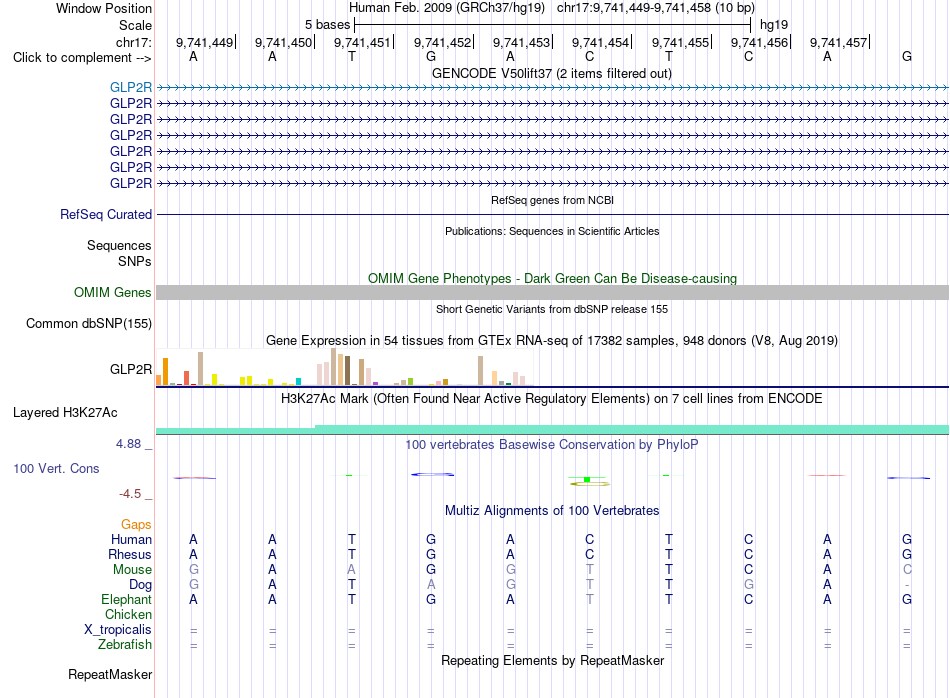950x698 pixels.
Task: Open the 100 Vert. Cons track label
Action: [56, 468]
